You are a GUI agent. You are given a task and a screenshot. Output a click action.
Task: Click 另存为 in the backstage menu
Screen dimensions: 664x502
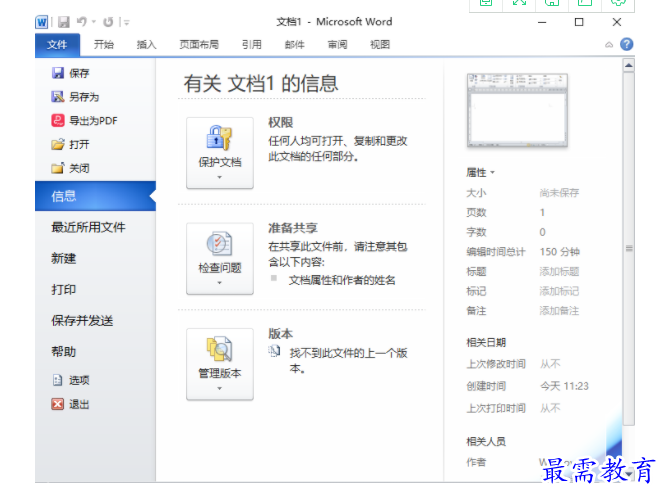click(75, 97)
